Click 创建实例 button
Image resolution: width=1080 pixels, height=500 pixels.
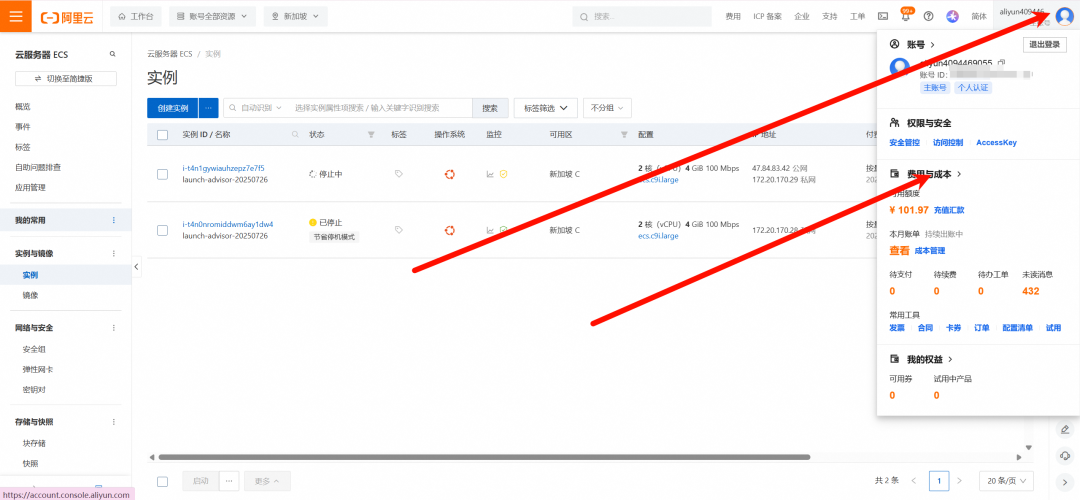point(173,108)
